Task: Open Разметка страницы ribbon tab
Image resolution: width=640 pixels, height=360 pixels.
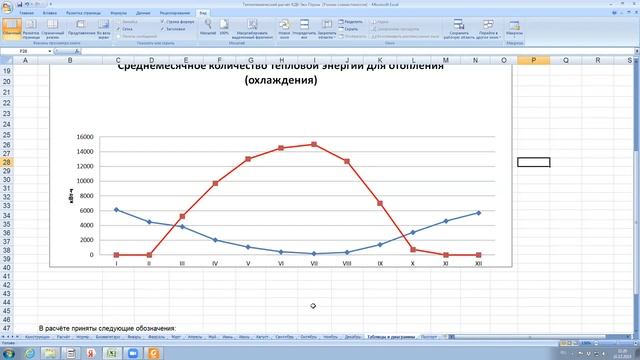Action: (x=83, y=13)
